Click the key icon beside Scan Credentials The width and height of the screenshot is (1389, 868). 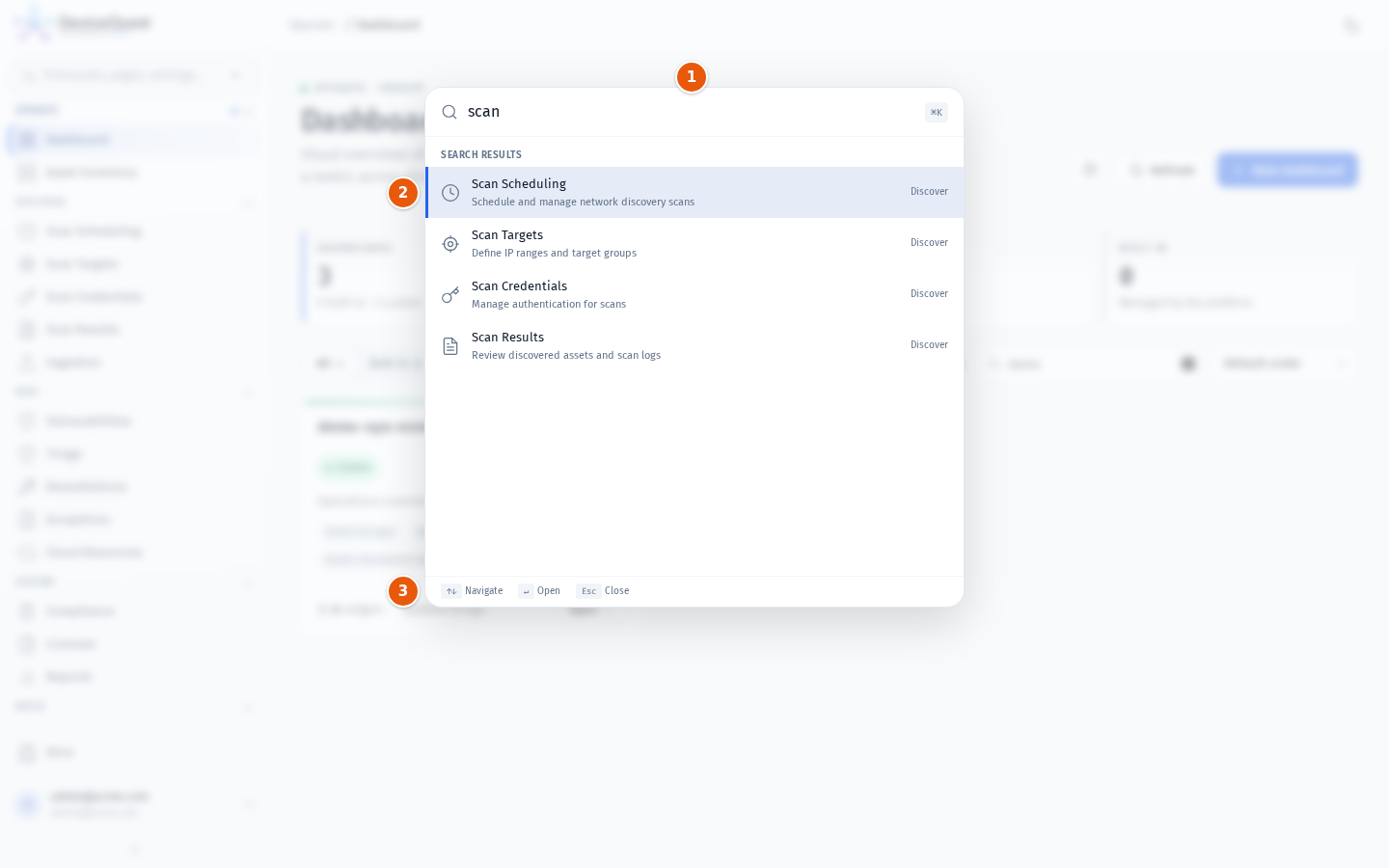pyautogui.click(x=450, y=295)
